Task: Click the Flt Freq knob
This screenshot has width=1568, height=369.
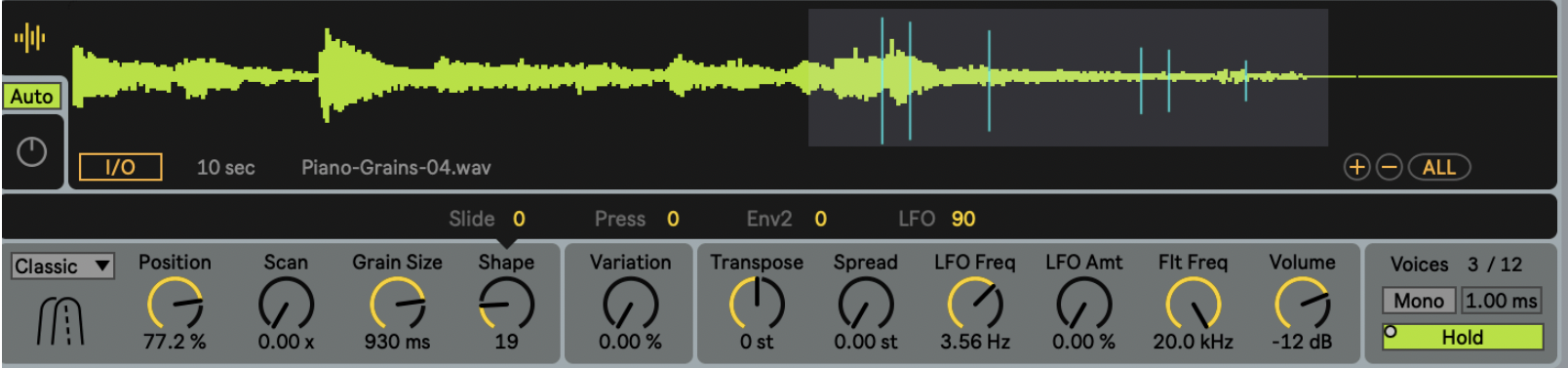Action: (x=1194, y=304)
